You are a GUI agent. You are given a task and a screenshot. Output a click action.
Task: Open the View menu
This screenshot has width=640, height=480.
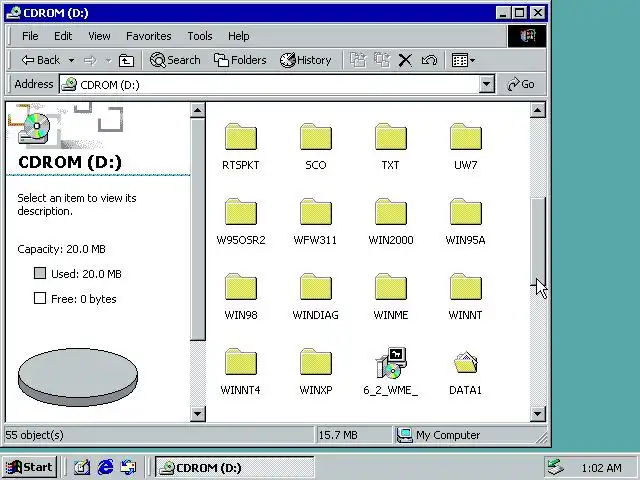click(99, 36)
